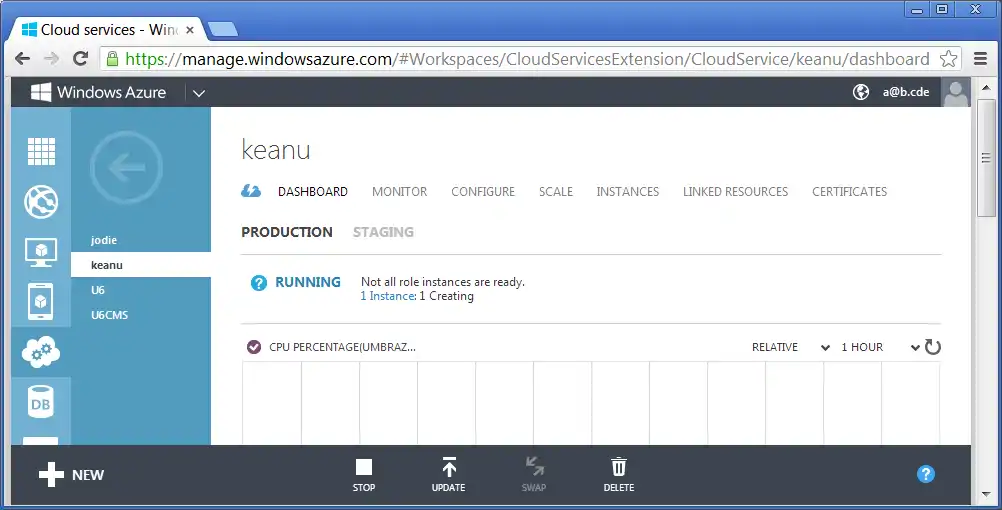Click the blue question status icon beside RUNNING
Viewport: 1002px width, 510px height.
click(x=258, y=282)
